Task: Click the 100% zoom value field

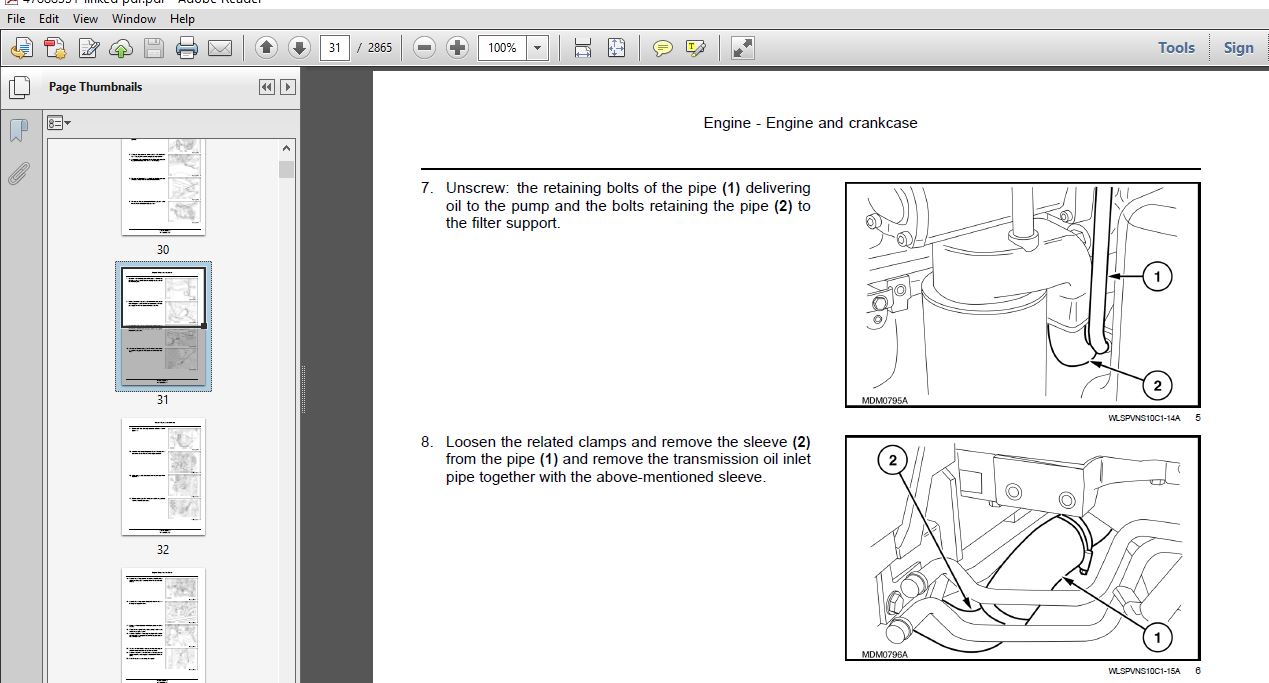Action: tap(502, 47)
